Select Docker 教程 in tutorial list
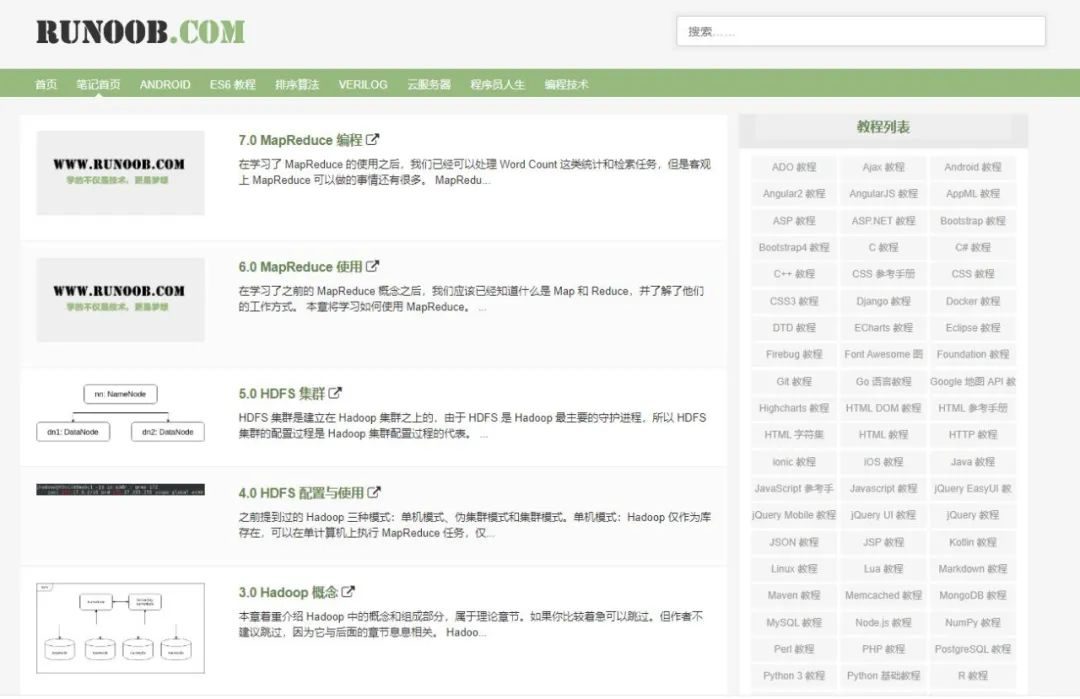Screen dimensions: 1080x699 973,301
